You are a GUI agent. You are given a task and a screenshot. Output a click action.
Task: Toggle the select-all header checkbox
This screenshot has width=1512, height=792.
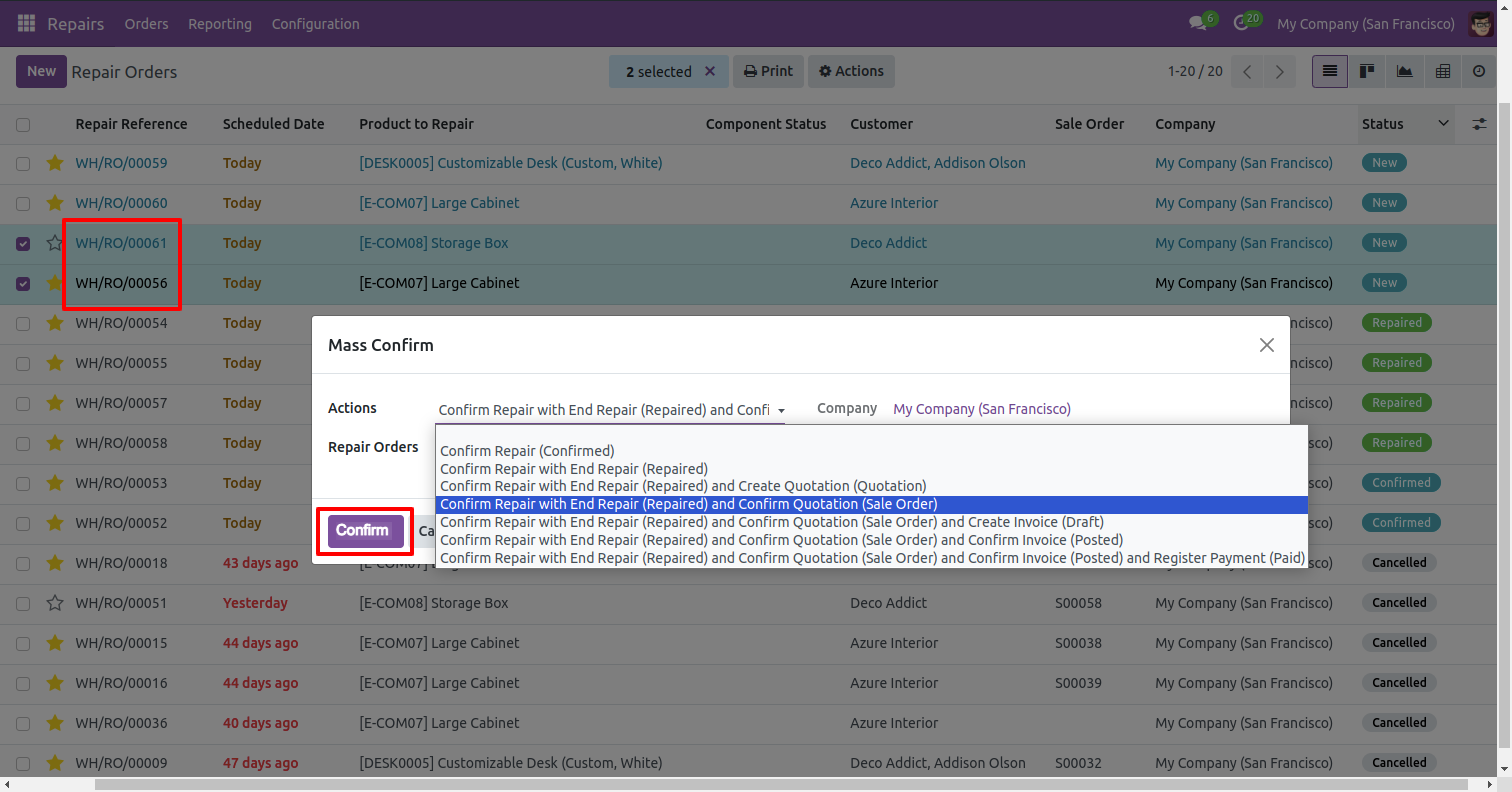23,124
